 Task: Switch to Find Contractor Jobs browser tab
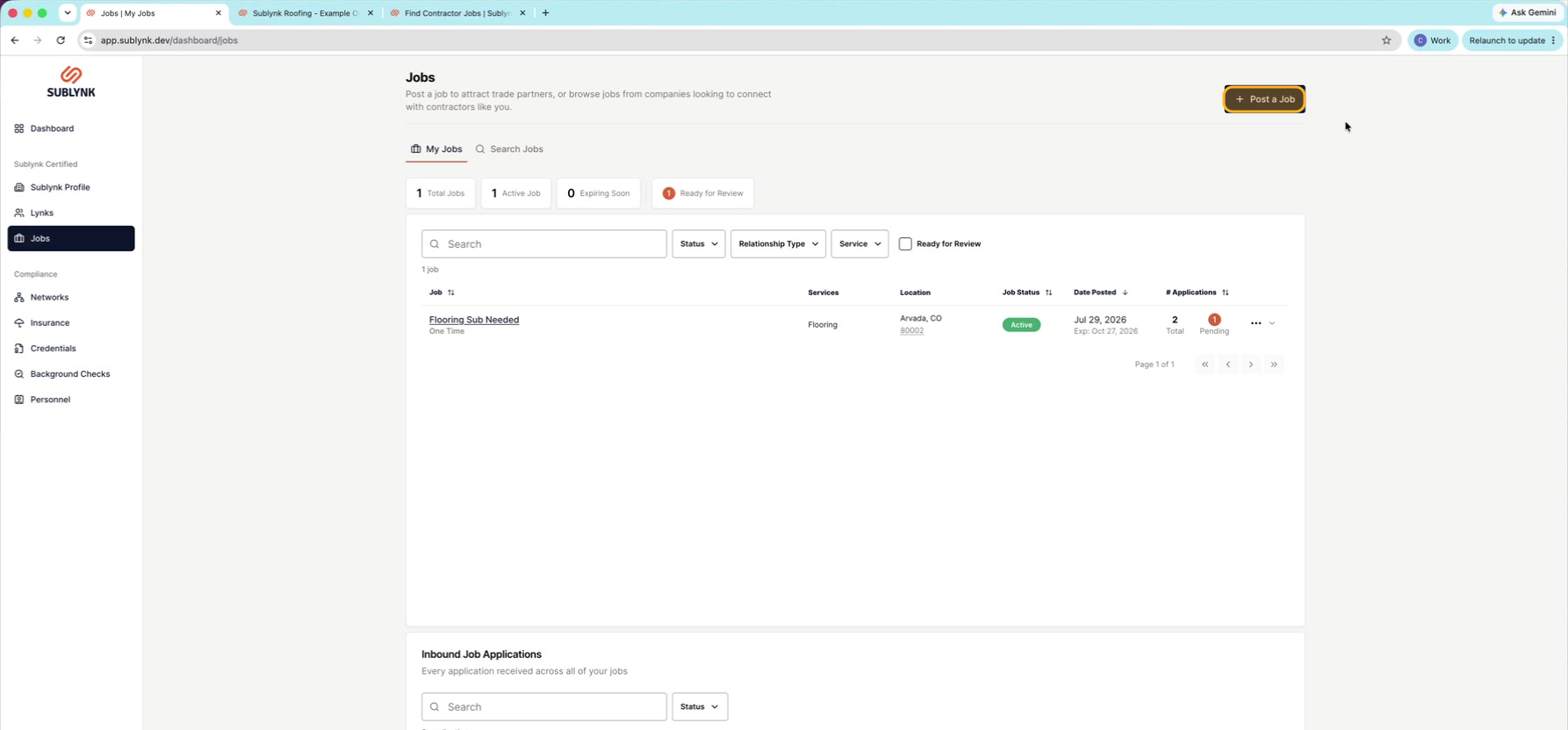tap(457, 13)
